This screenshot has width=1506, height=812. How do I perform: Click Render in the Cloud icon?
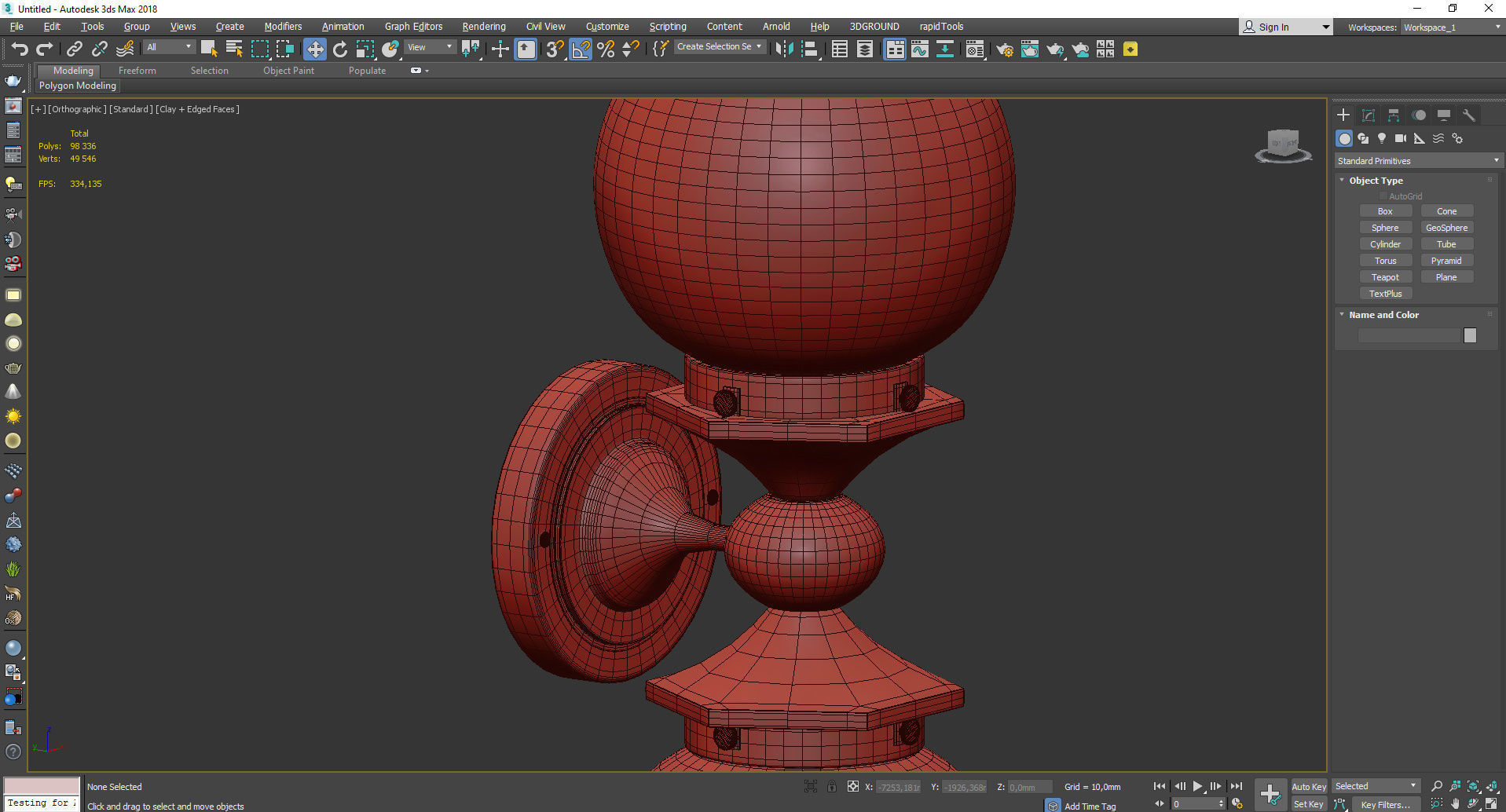click(x=1081, y=49)
